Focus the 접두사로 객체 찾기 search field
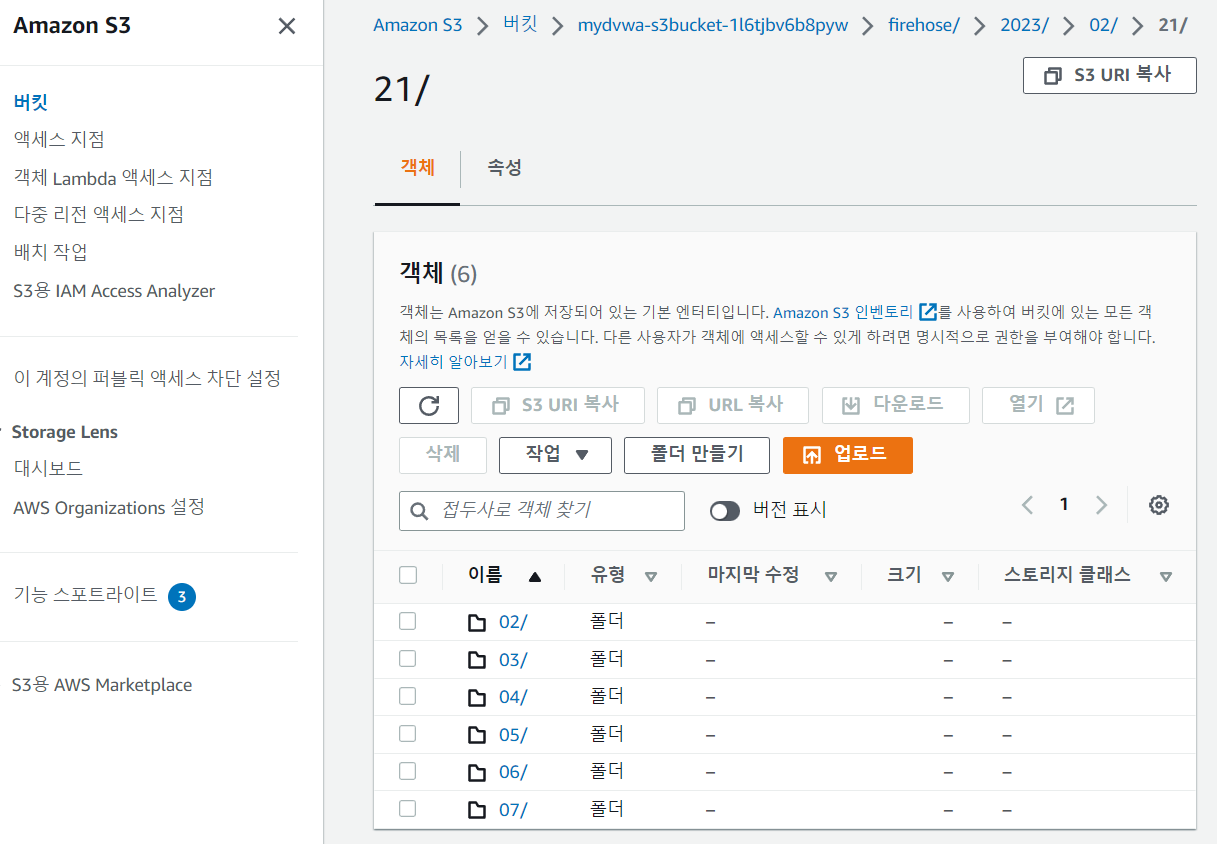The height and width of the screenshot is (844, 1217). tap(542, 510)
